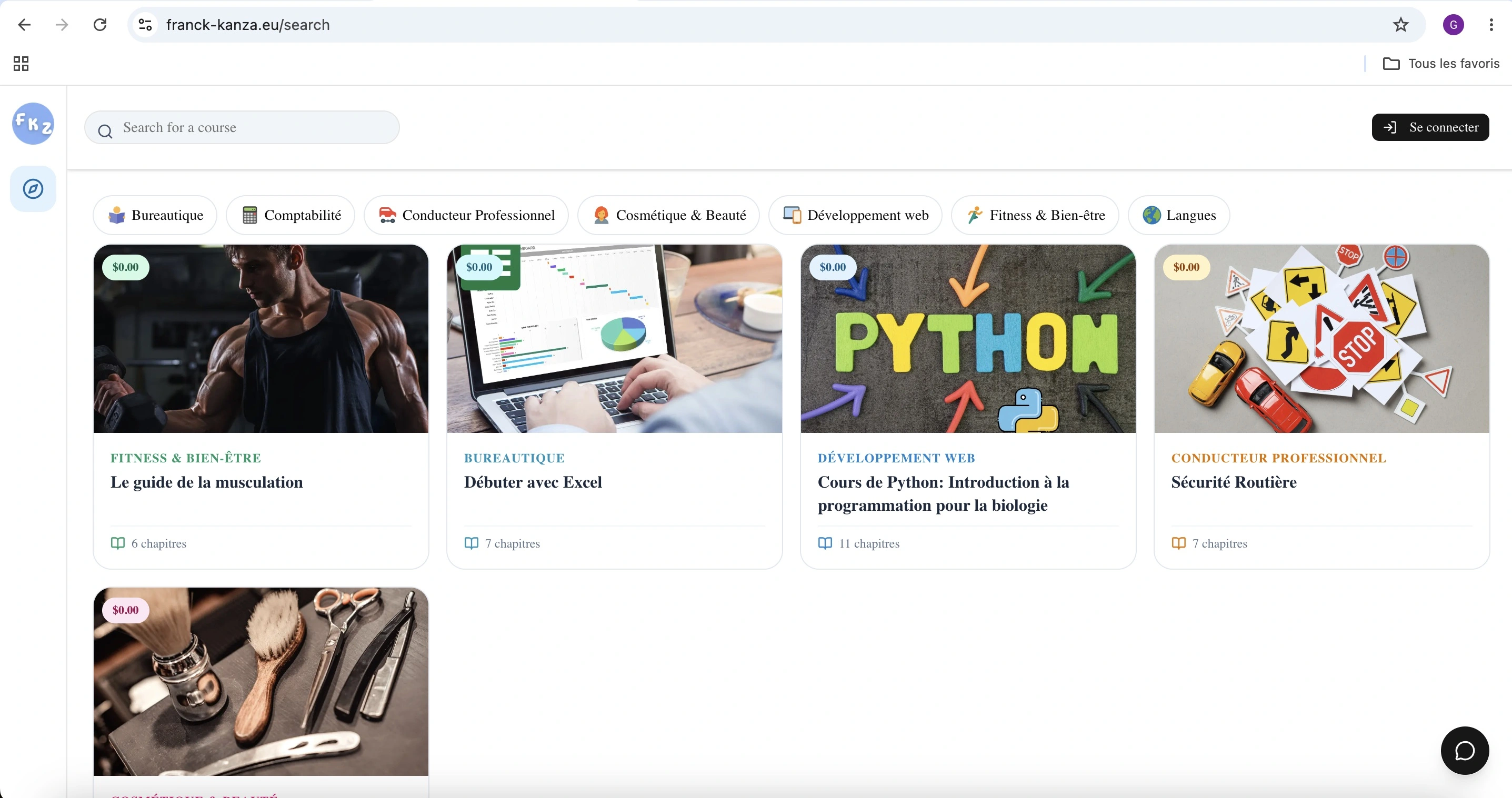1512x798 pixels.
Task: Open Cours de Python course title
Action: point(943,494)
